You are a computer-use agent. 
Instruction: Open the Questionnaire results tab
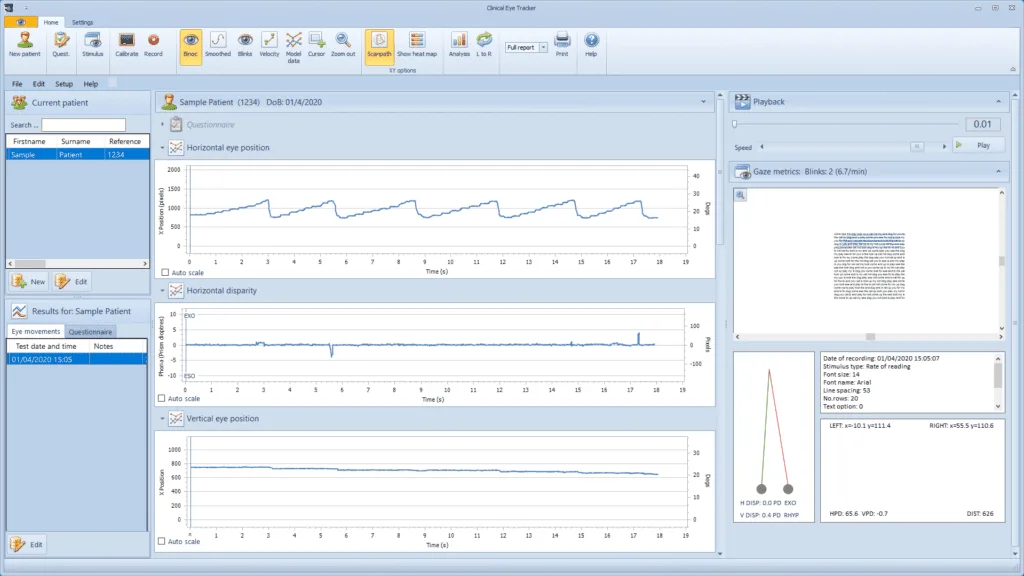click(x=90, y=331)
